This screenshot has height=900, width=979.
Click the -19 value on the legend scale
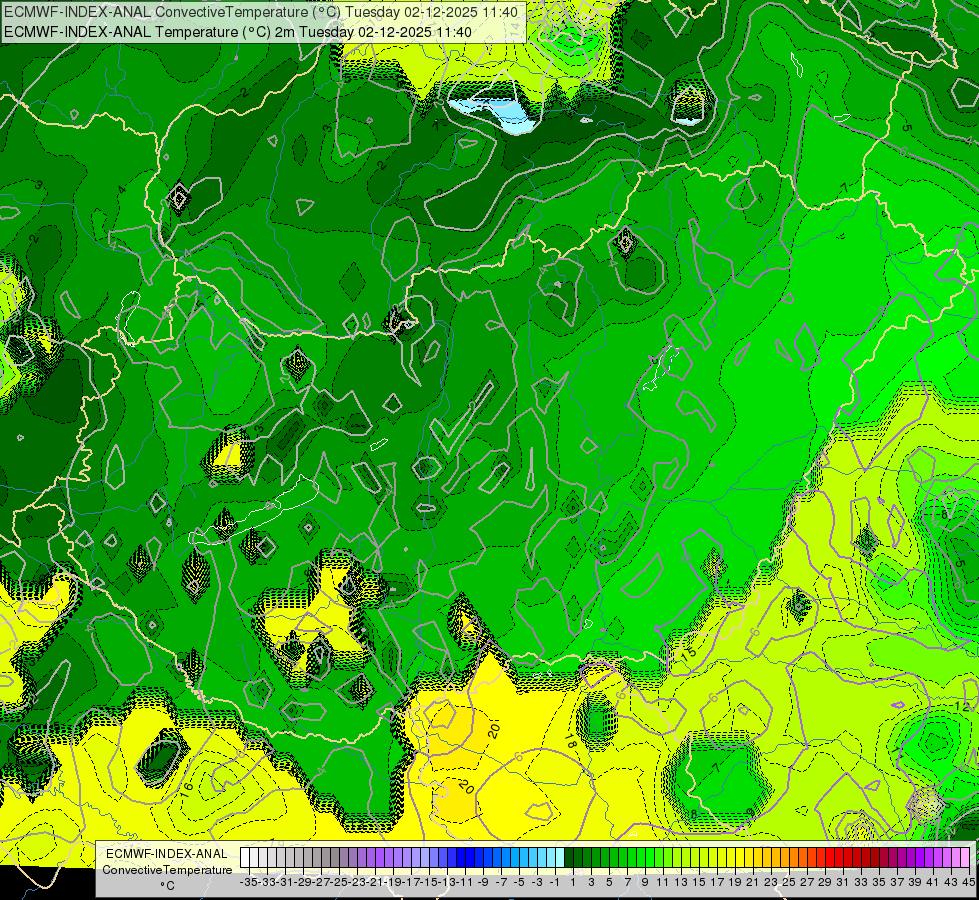(393, 882)
